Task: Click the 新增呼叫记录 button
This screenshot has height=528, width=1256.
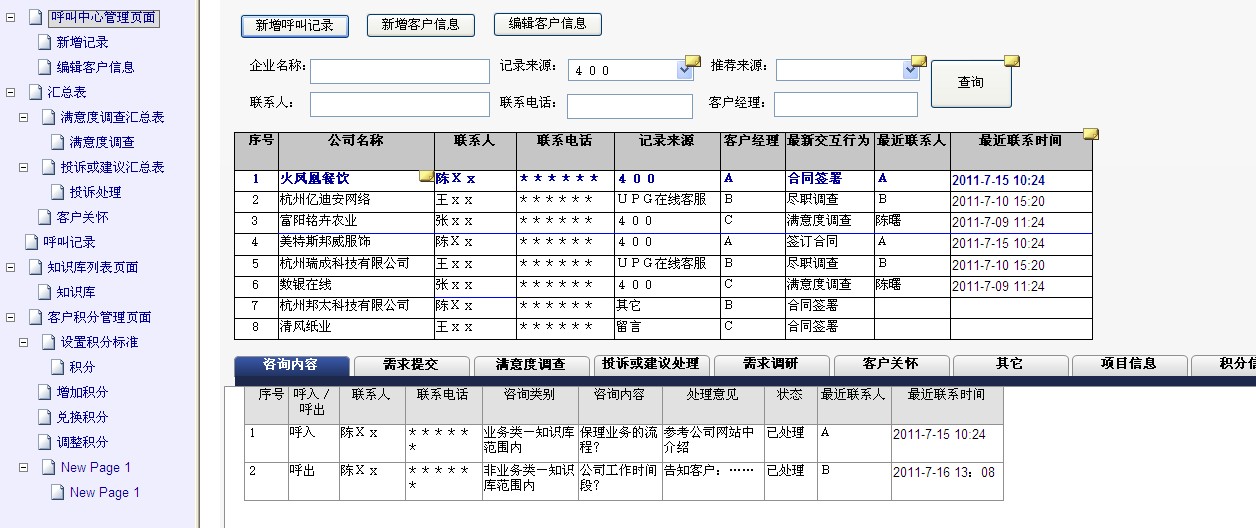Action: 295,26
